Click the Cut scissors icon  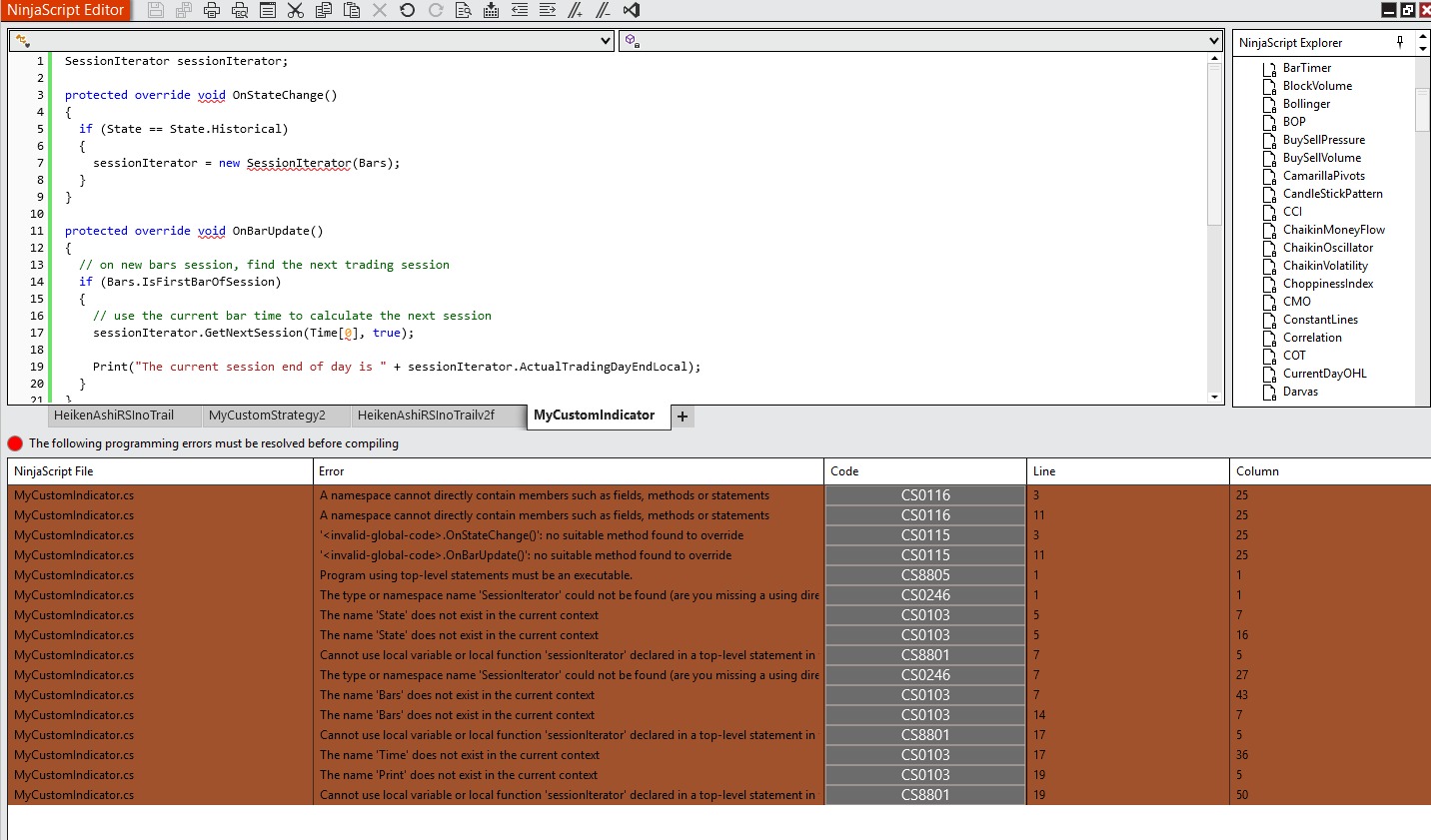point(295,10)
